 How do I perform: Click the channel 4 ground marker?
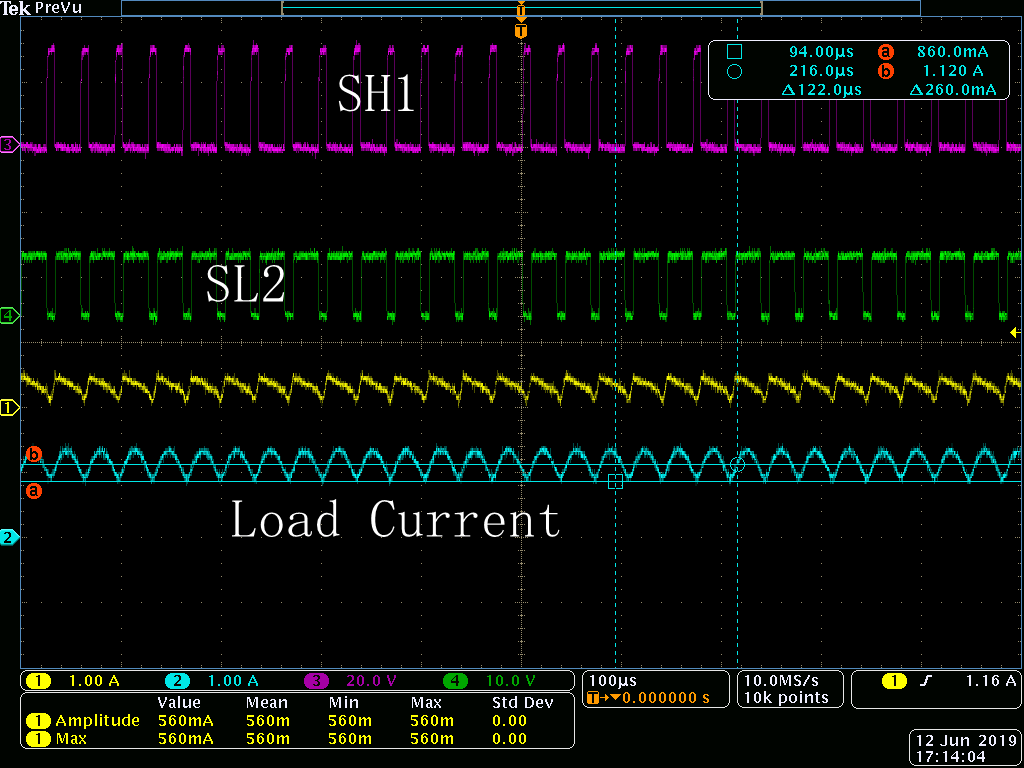(x=8, y=316)
